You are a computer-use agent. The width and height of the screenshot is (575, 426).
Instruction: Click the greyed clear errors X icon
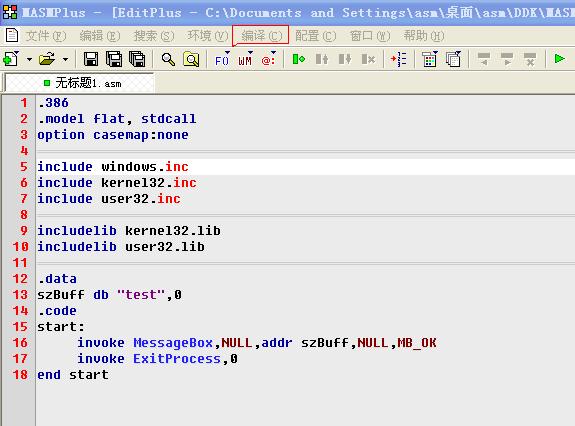530,59
